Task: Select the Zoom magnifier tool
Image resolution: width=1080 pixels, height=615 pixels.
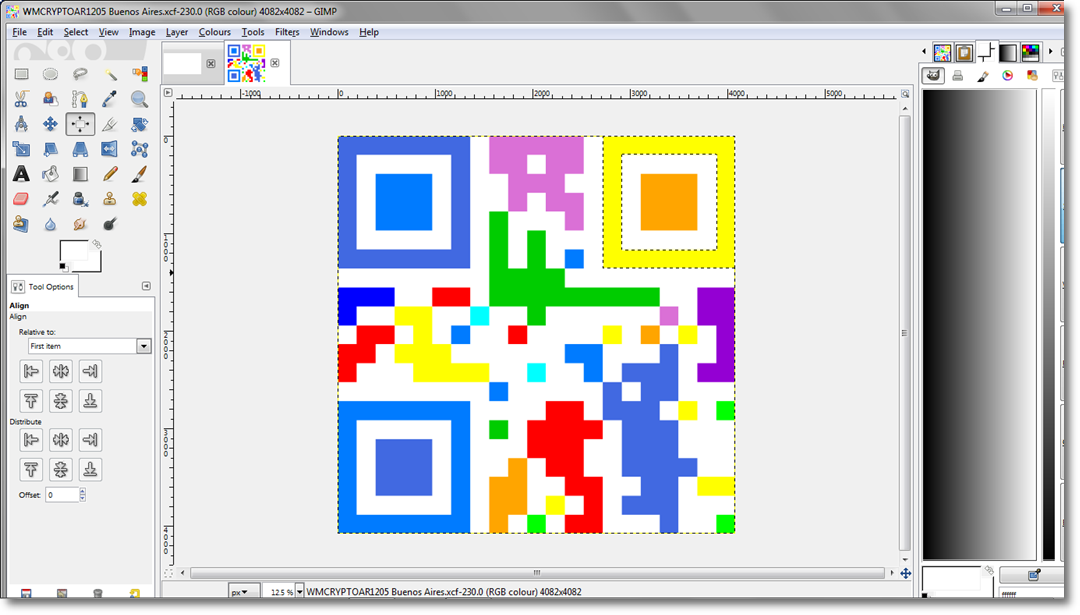Action: point(140,99)
